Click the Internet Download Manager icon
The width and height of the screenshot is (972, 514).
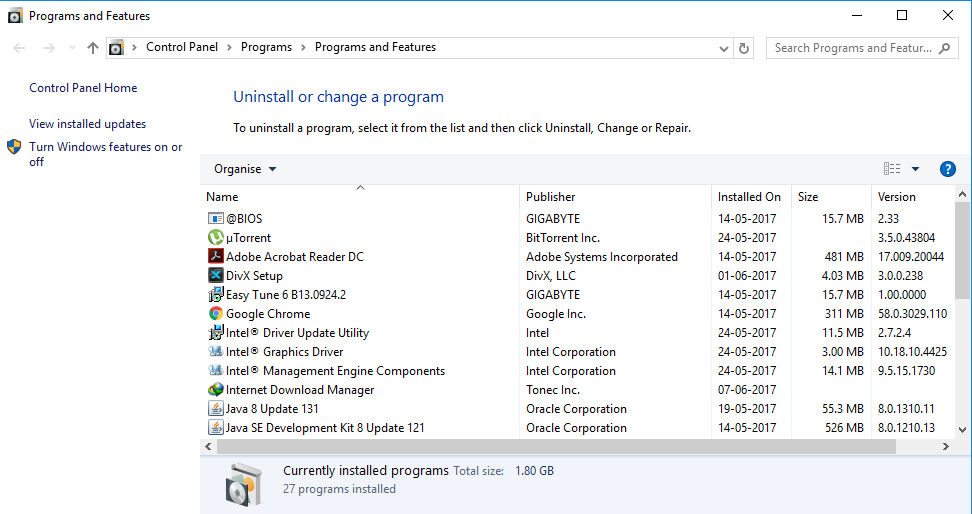click(x=215, y=390)
